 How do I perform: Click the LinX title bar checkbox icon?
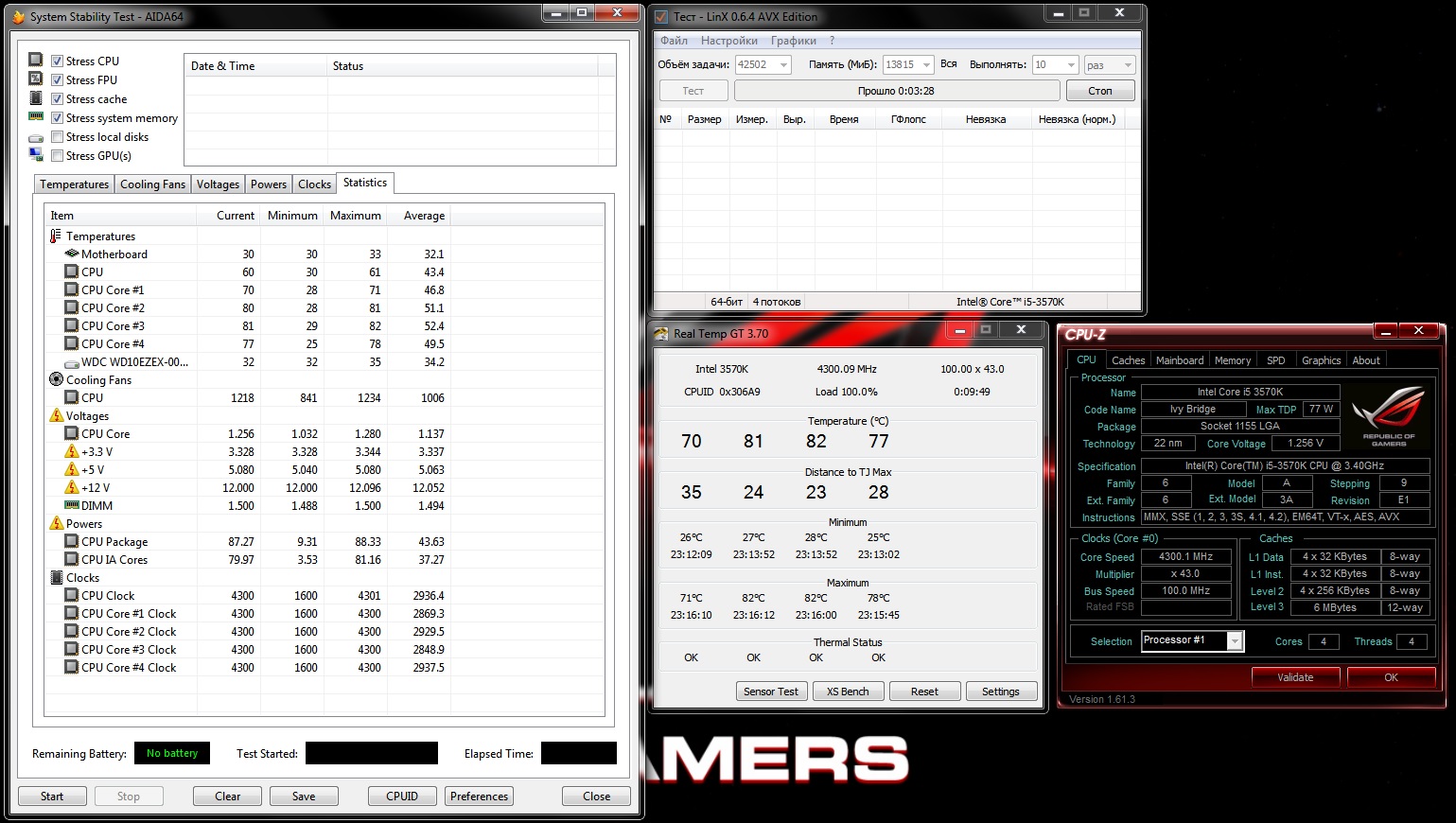(x=661, y=17)
